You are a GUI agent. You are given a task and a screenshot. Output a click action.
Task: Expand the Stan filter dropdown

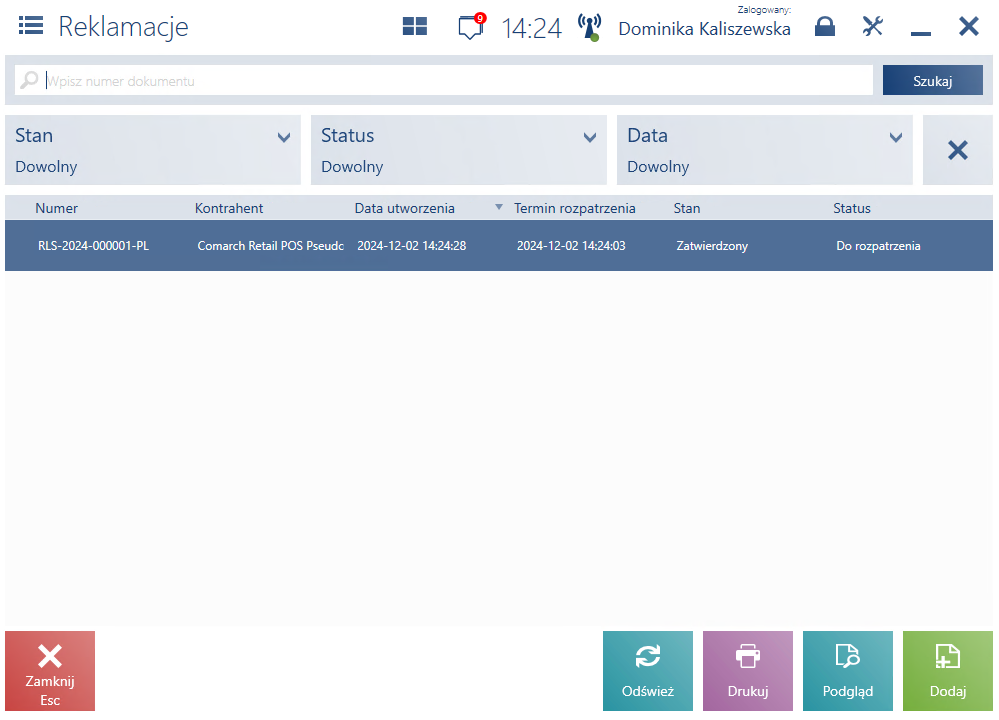pos(153,150)
